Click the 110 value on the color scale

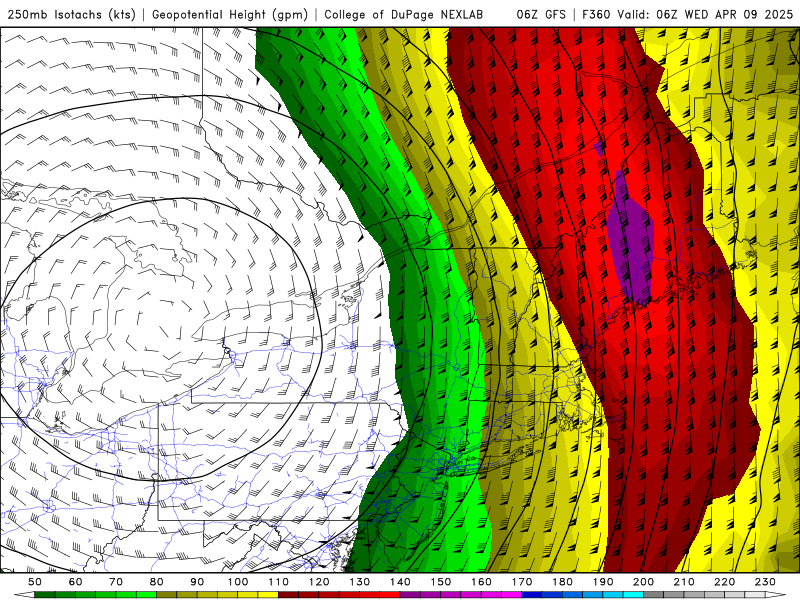tap(278, 582)
